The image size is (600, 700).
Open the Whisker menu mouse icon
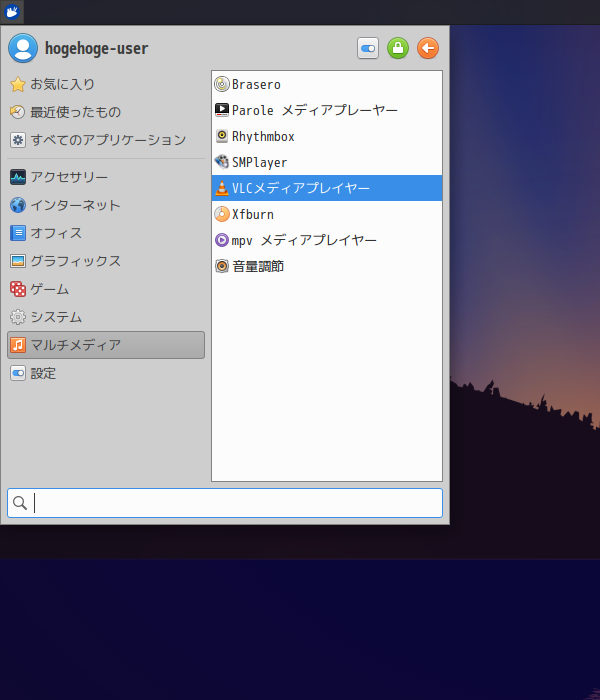tap(12, 12)
